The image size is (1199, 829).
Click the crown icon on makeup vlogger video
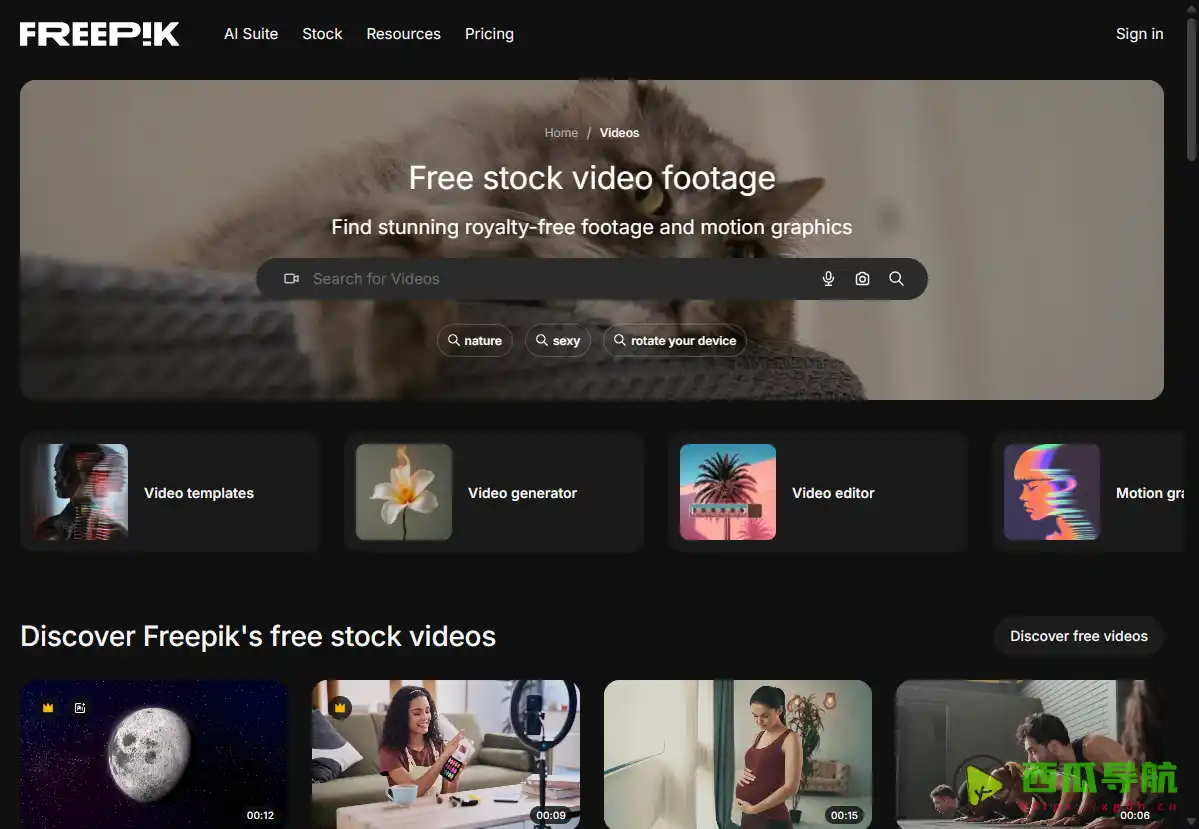(x=340, y=708)
